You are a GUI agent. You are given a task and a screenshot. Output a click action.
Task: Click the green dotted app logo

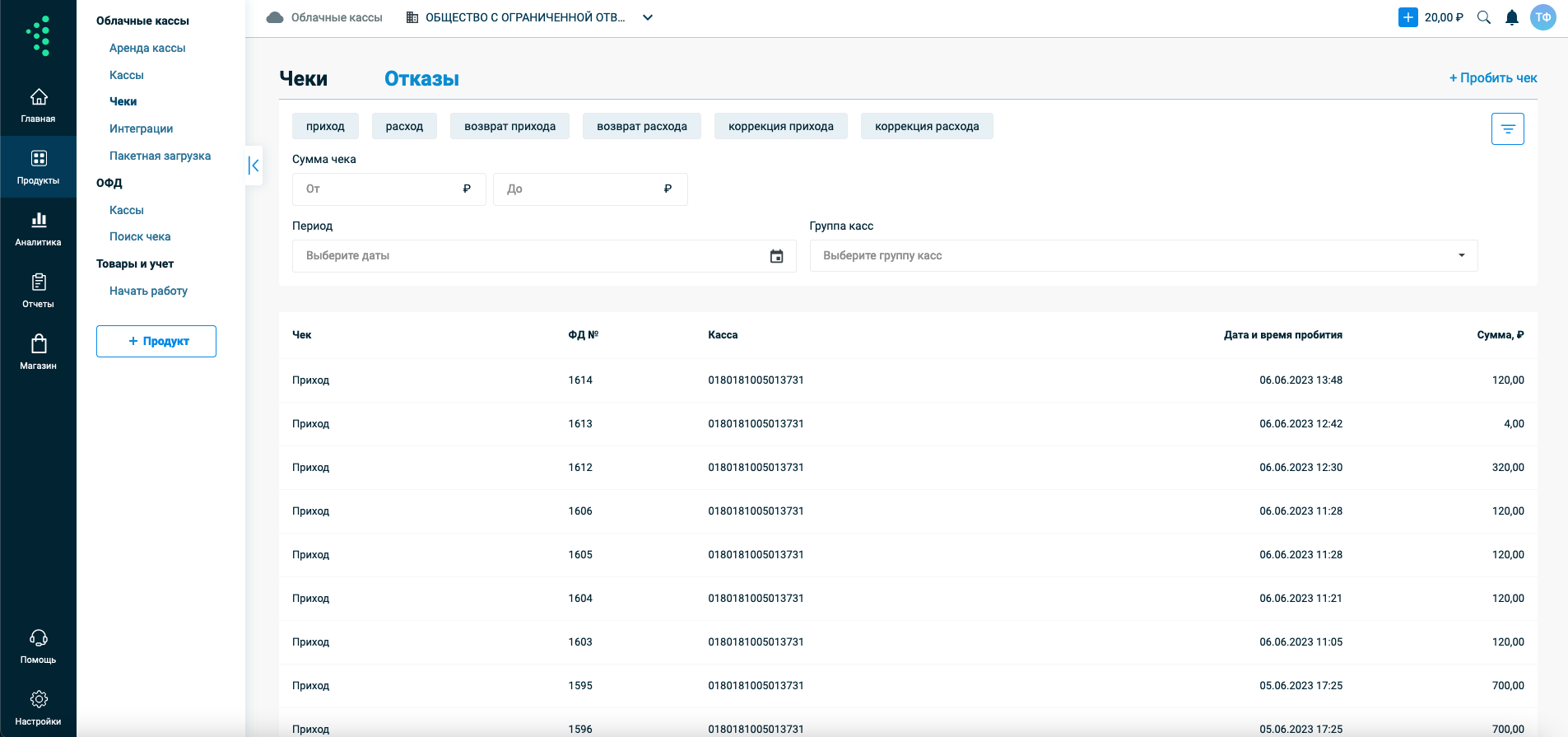pos(38,35)
